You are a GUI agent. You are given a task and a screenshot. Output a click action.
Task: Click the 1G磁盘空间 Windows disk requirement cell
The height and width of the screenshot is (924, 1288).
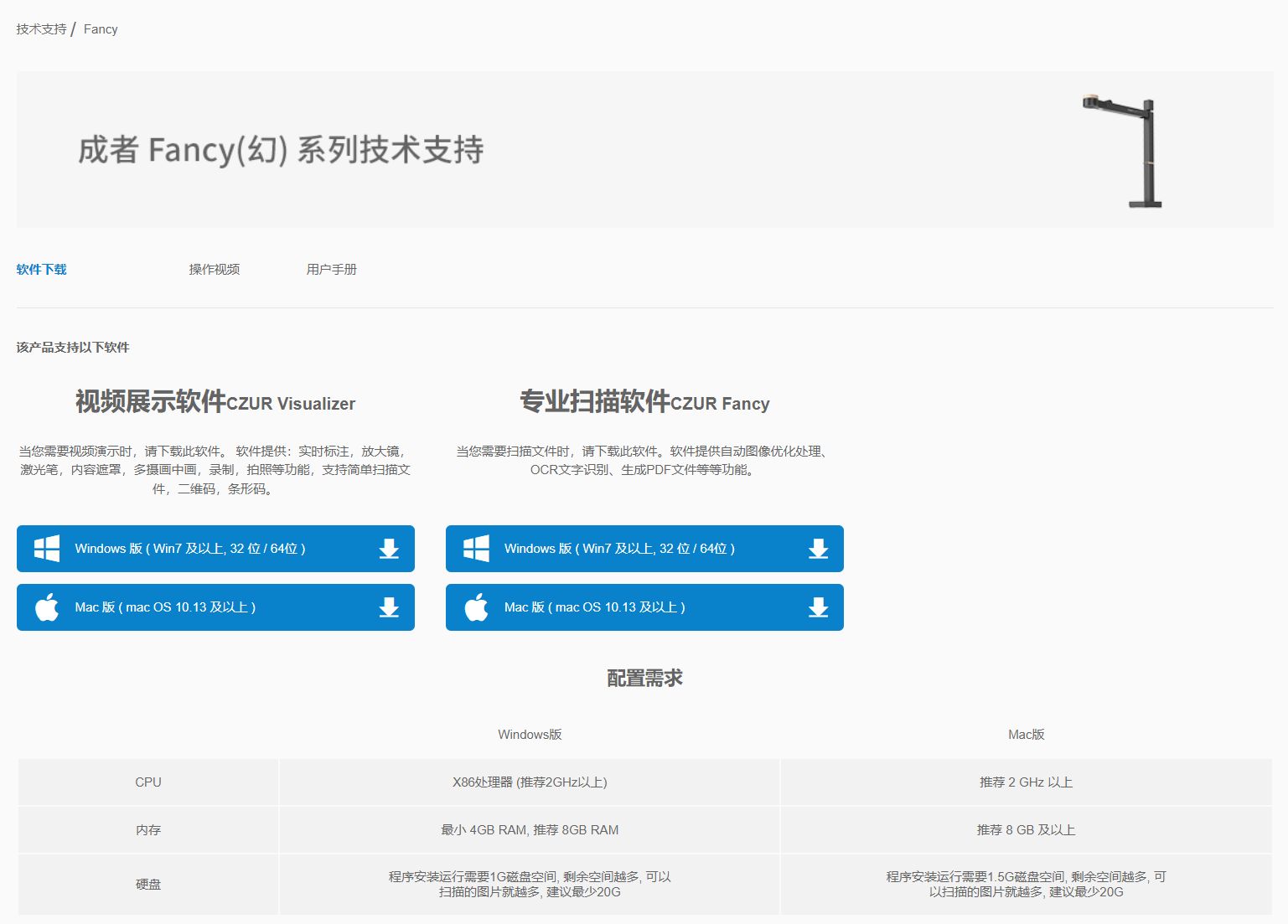click(530, 884)
